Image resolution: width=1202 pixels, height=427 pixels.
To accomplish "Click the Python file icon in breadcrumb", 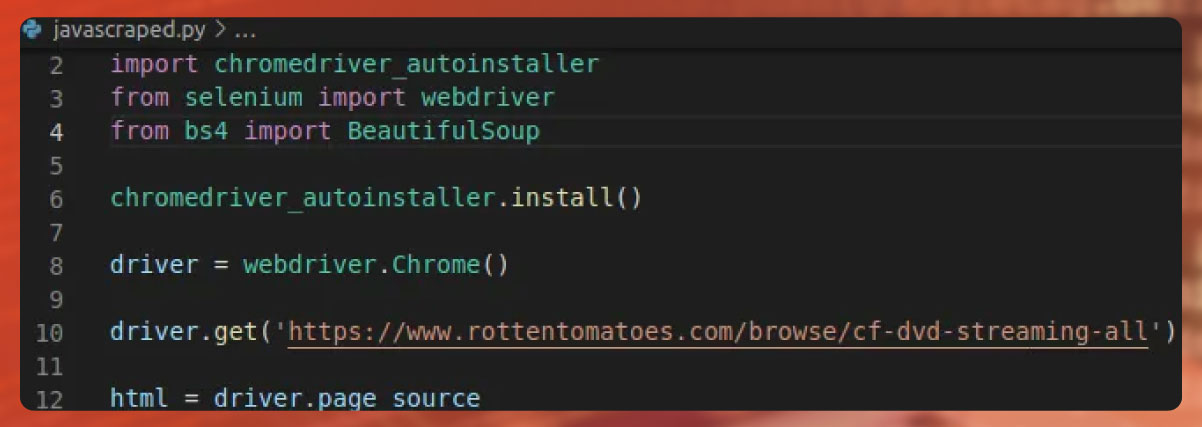I will pos(32,29).
